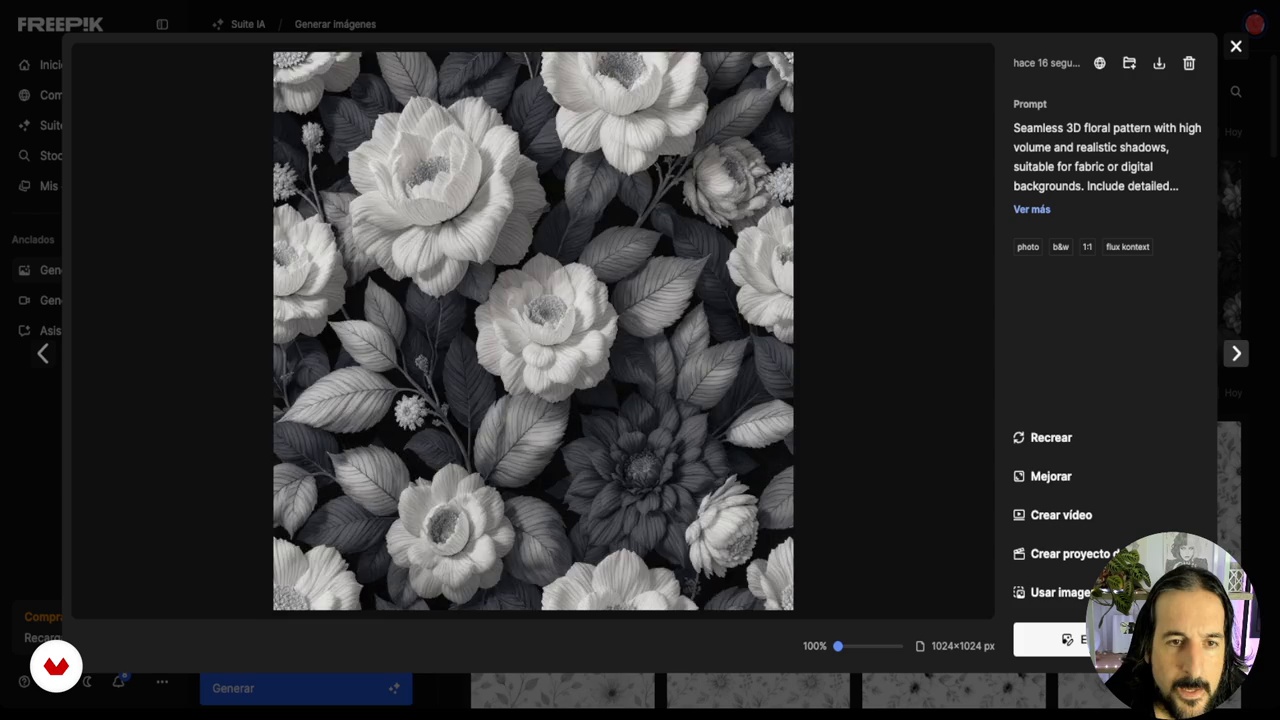1280x720 pixels.
Task: Toggle dark mode moon icon
Action: [87, 682]
